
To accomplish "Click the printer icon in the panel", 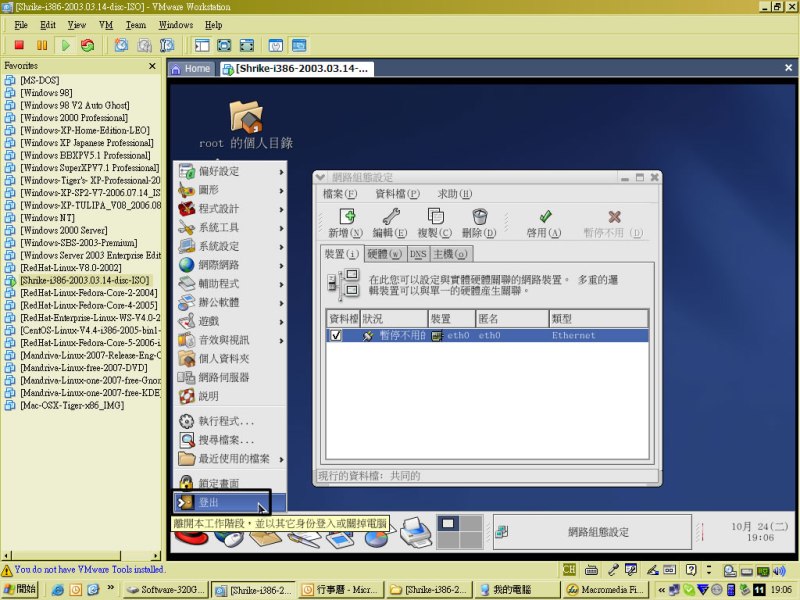I will pos(416,532).
